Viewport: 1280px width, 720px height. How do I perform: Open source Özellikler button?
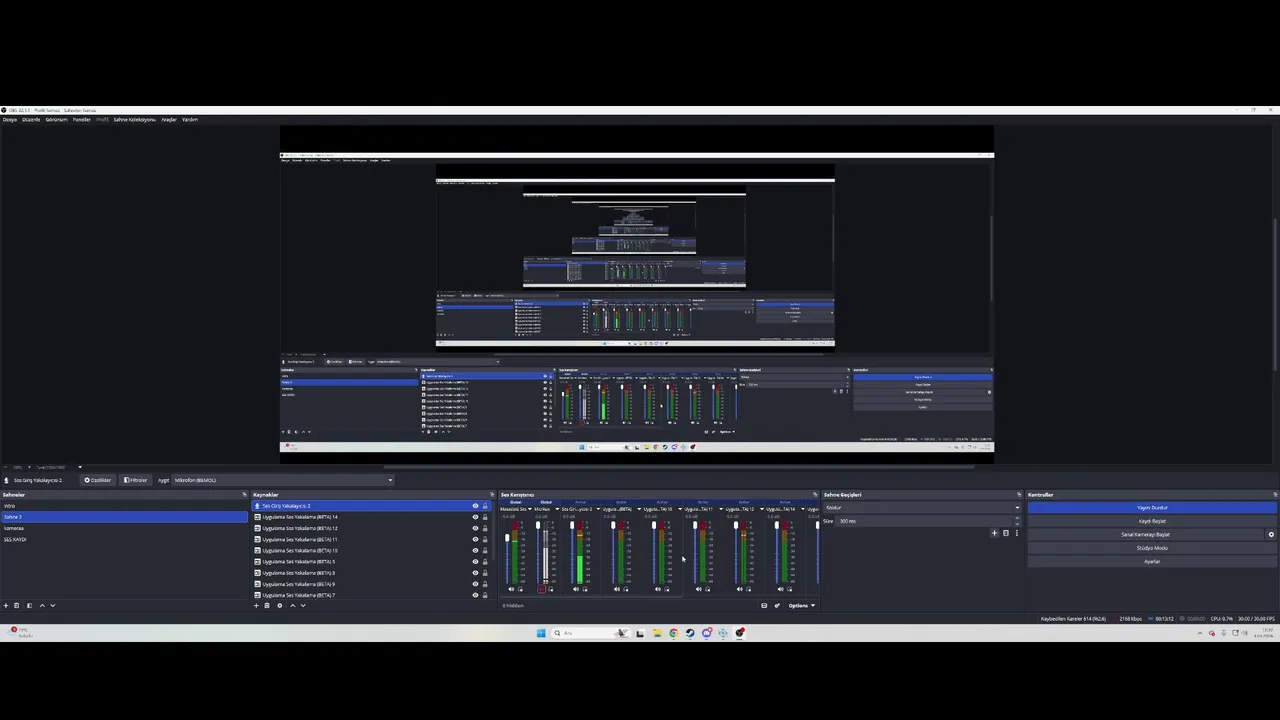pyautogui.click(x=98, y=480)
